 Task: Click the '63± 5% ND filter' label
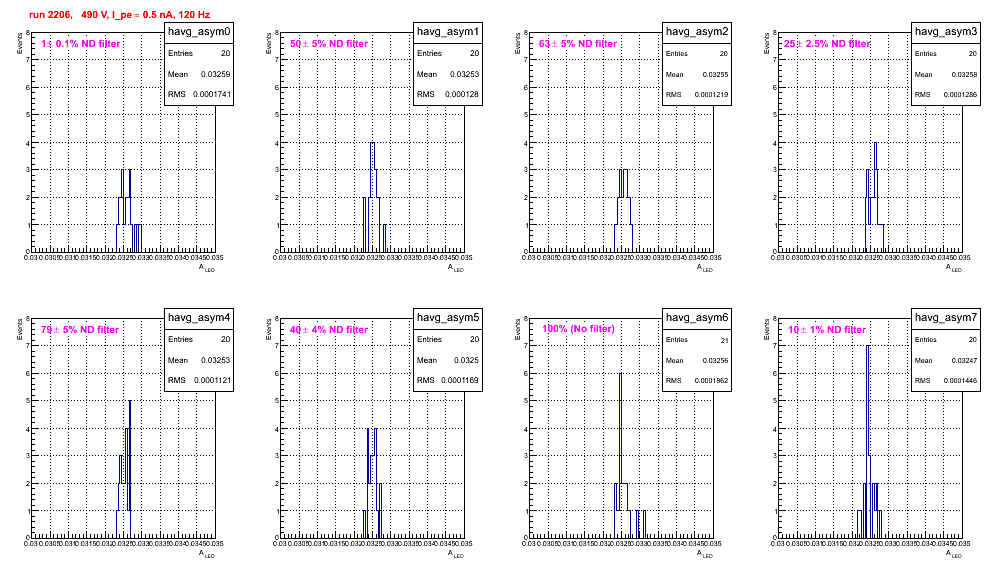pyautogui.click(x=578, y=44)
